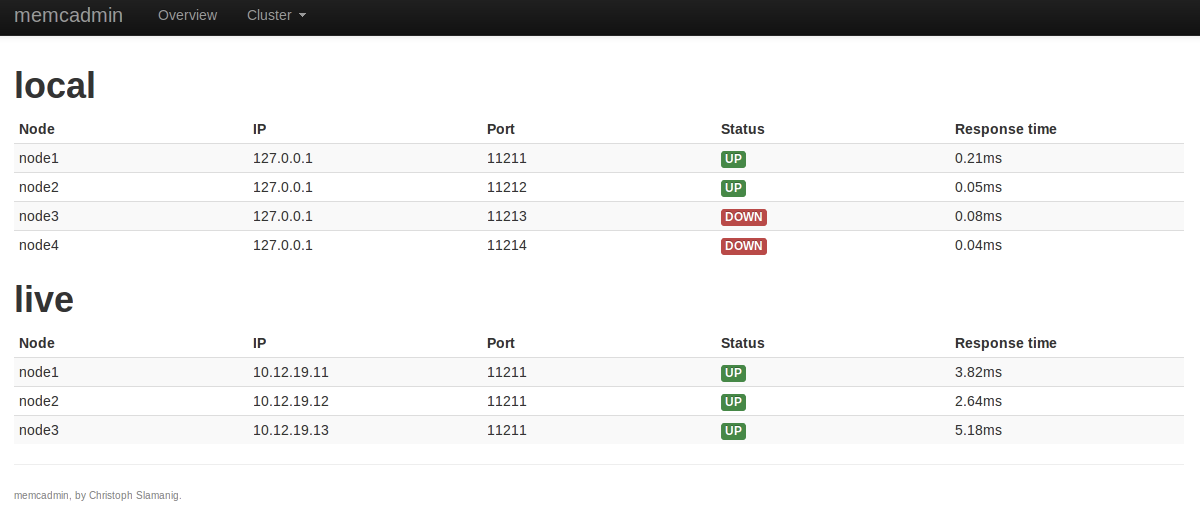The height and width of the screenshot is (523, 1200).
Task: Select the live cluster heading
Action: point(44,300)
